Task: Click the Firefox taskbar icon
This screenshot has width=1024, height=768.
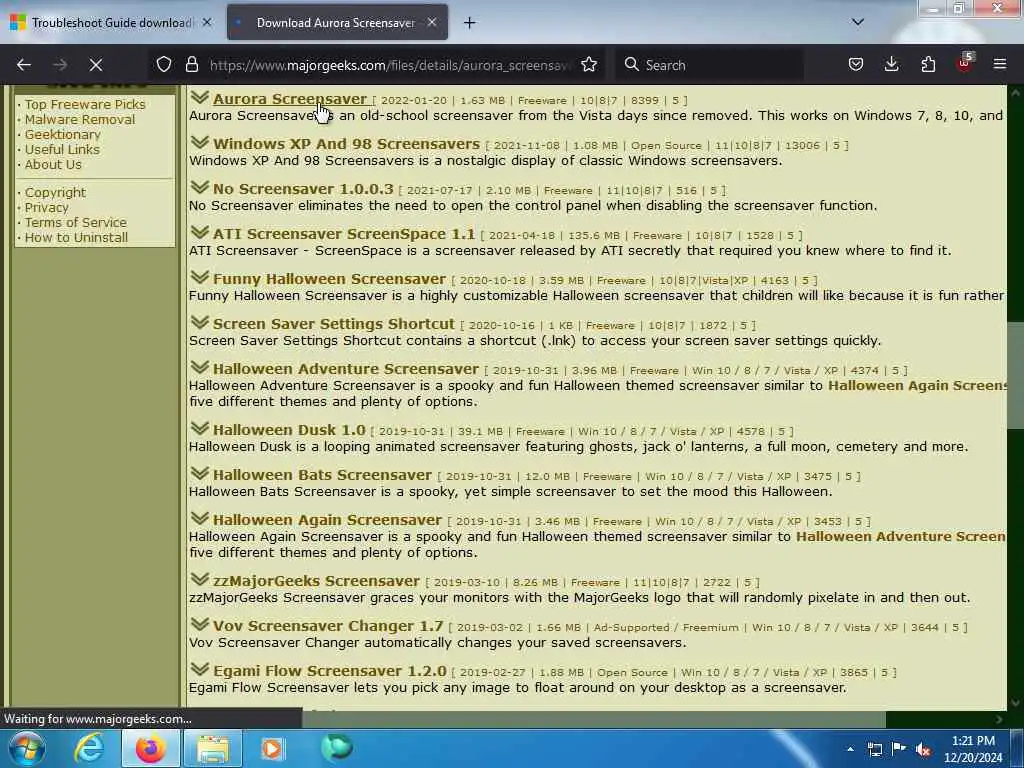Action: pyautogui.click(x=150, y=748)
